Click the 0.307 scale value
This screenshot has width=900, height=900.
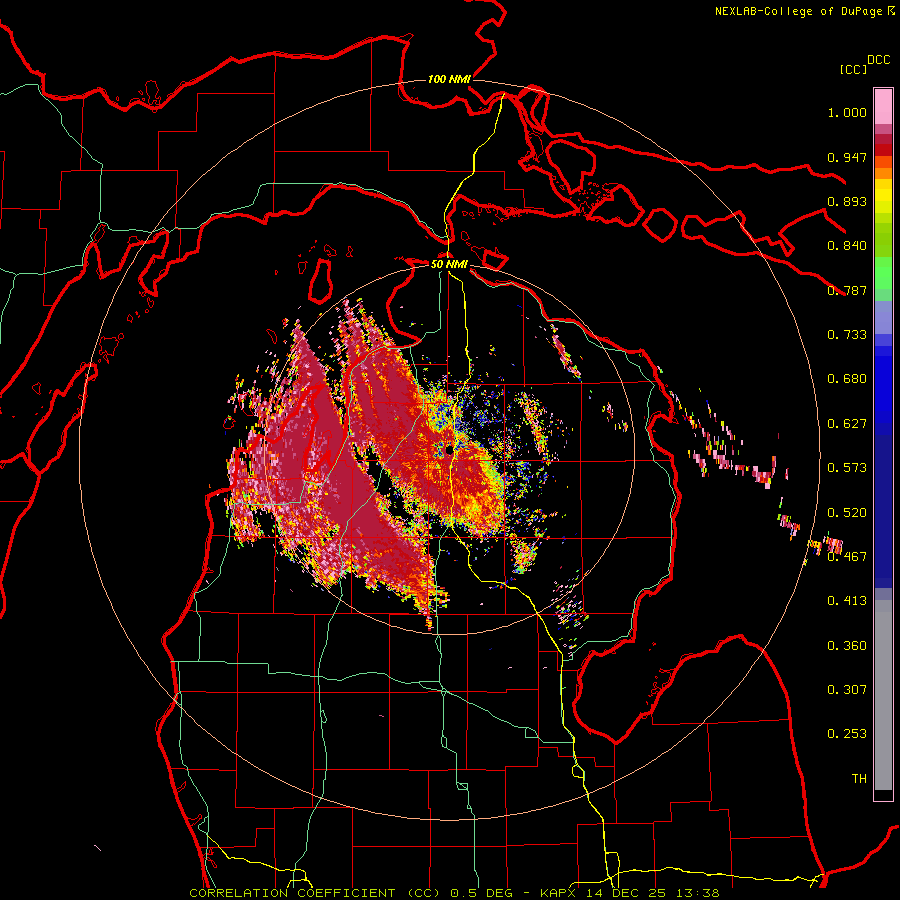(x=847, y=690)
